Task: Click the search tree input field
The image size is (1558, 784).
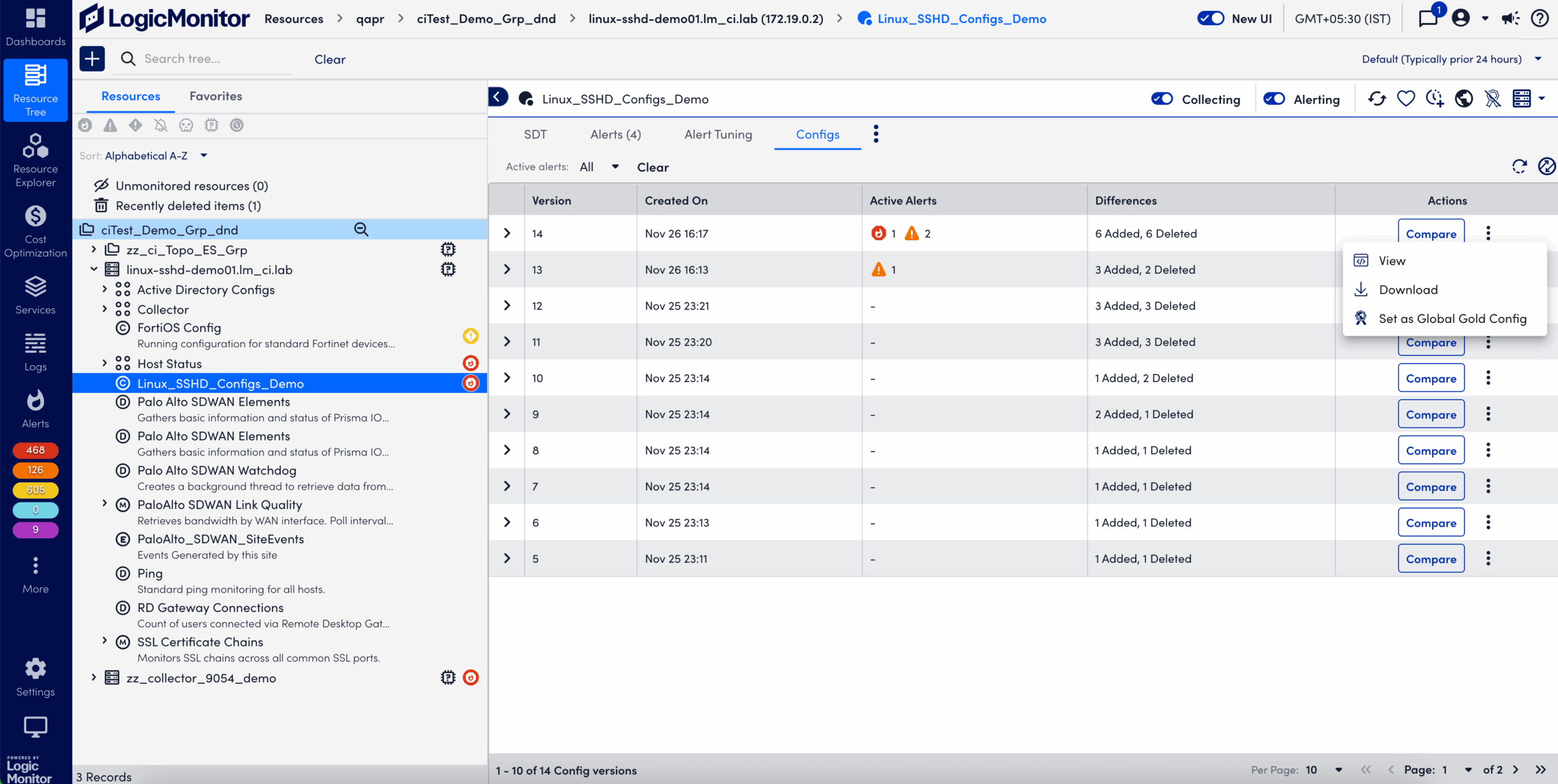Action: click(201, 58)
